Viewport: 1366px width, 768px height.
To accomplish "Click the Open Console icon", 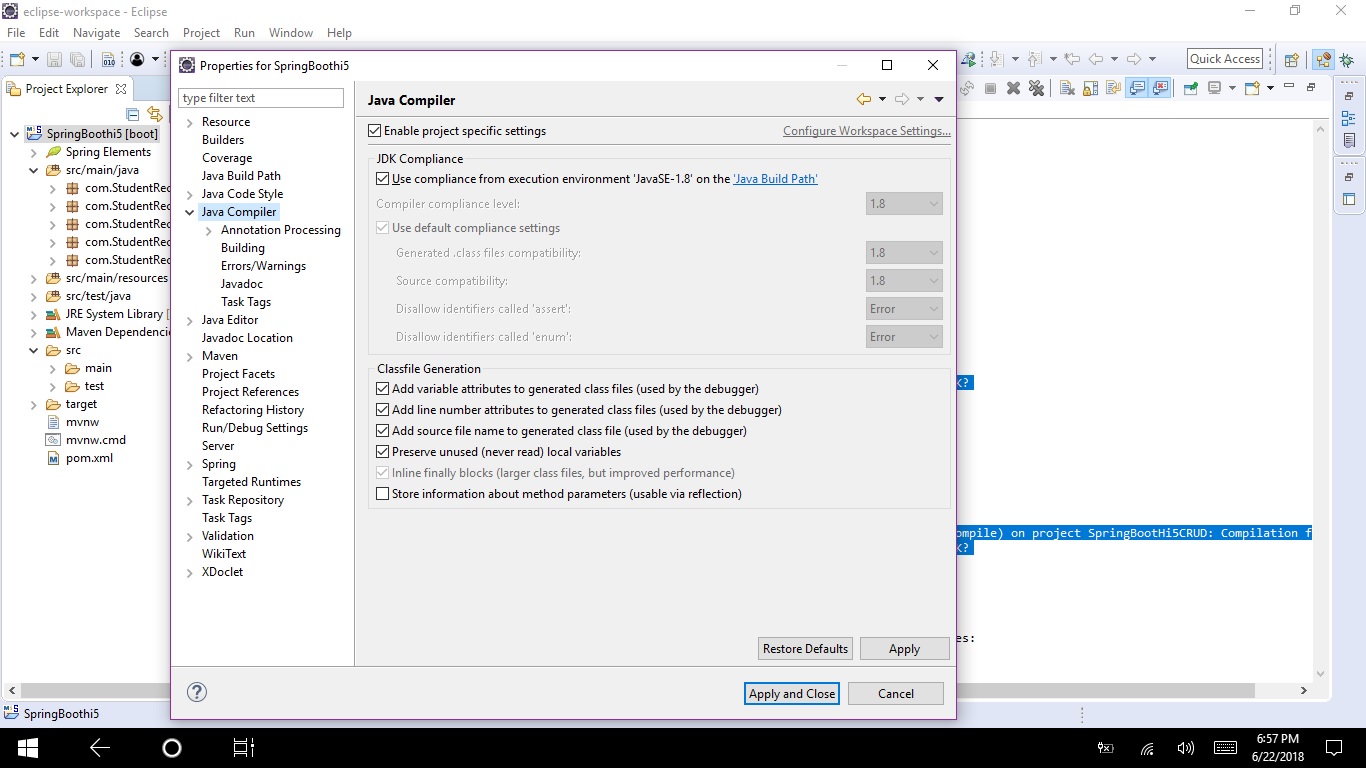I will 1252,88.
